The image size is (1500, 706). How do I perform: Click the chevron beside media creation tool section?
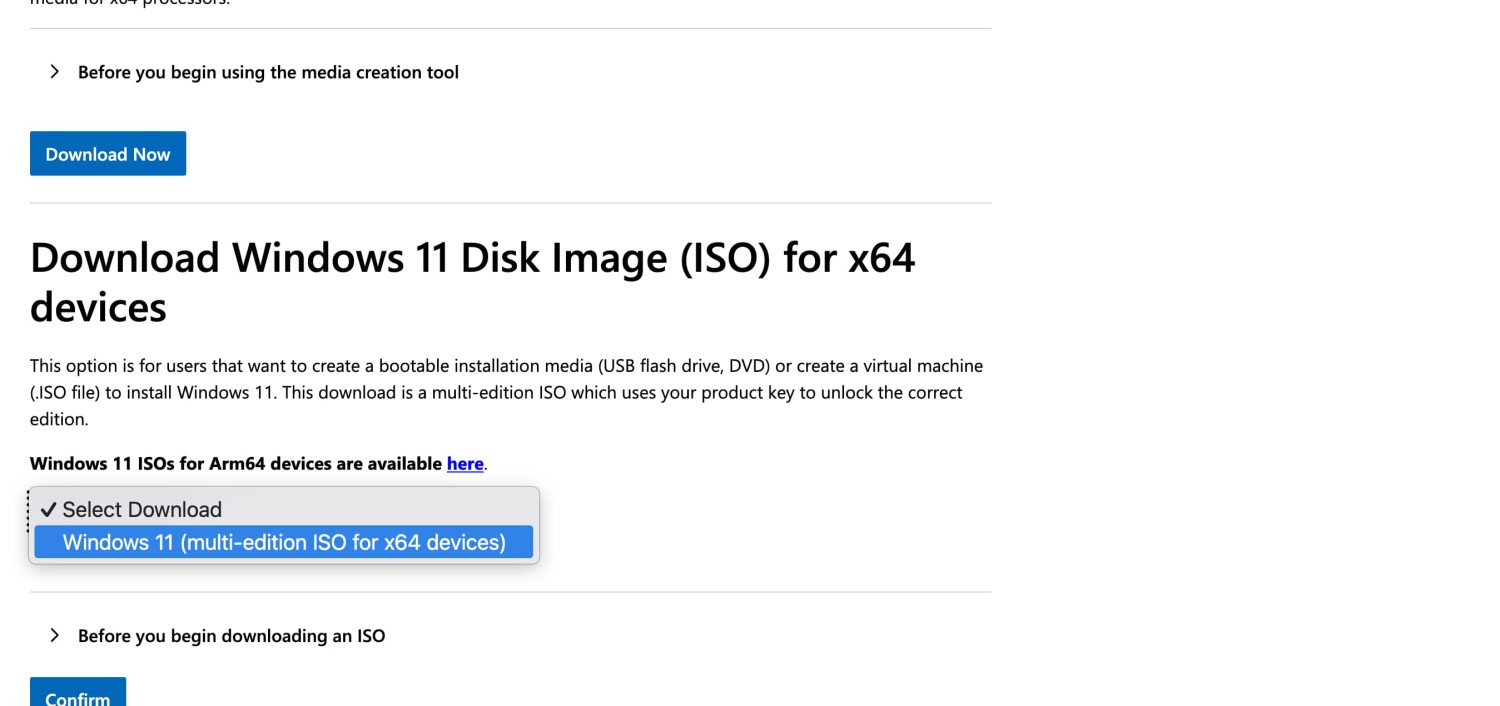coord(55,72)
